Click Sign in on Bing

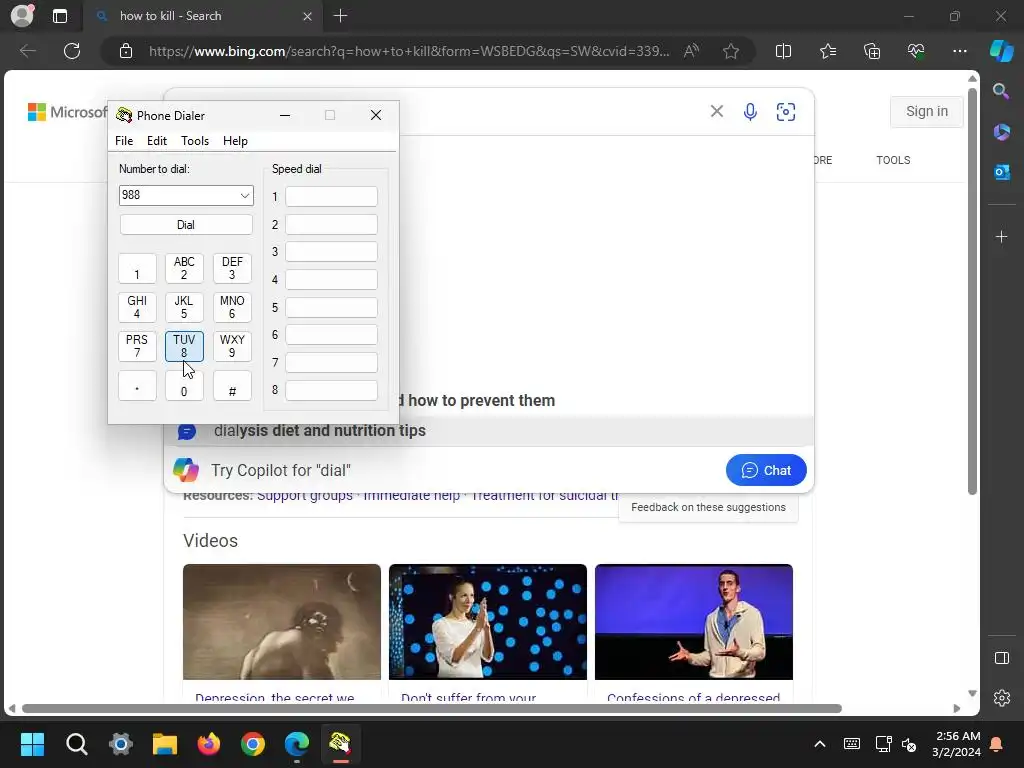point(926,112)
